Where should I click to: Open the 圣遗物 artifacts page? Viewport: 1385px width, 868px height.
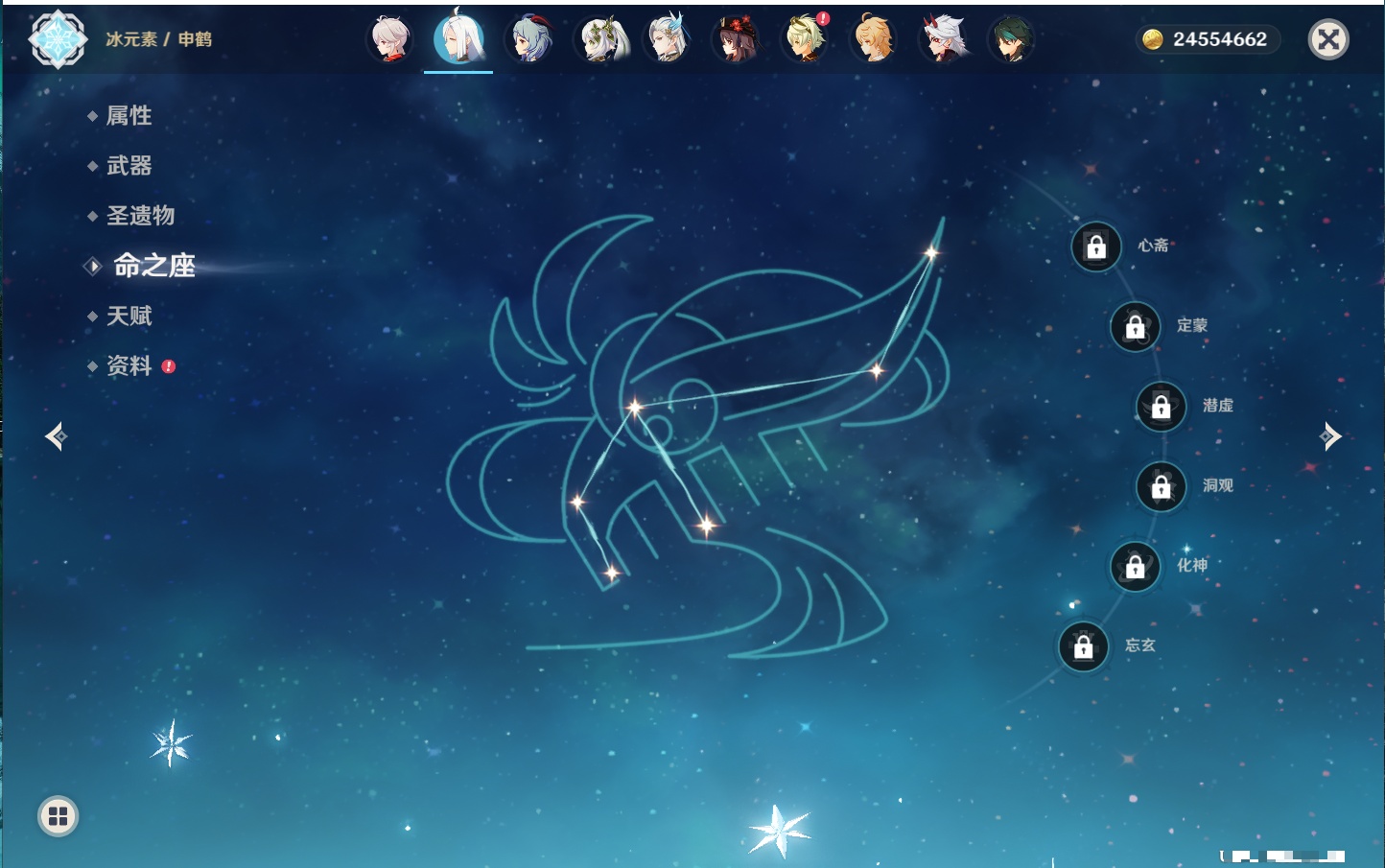click(x=140, y=216)
